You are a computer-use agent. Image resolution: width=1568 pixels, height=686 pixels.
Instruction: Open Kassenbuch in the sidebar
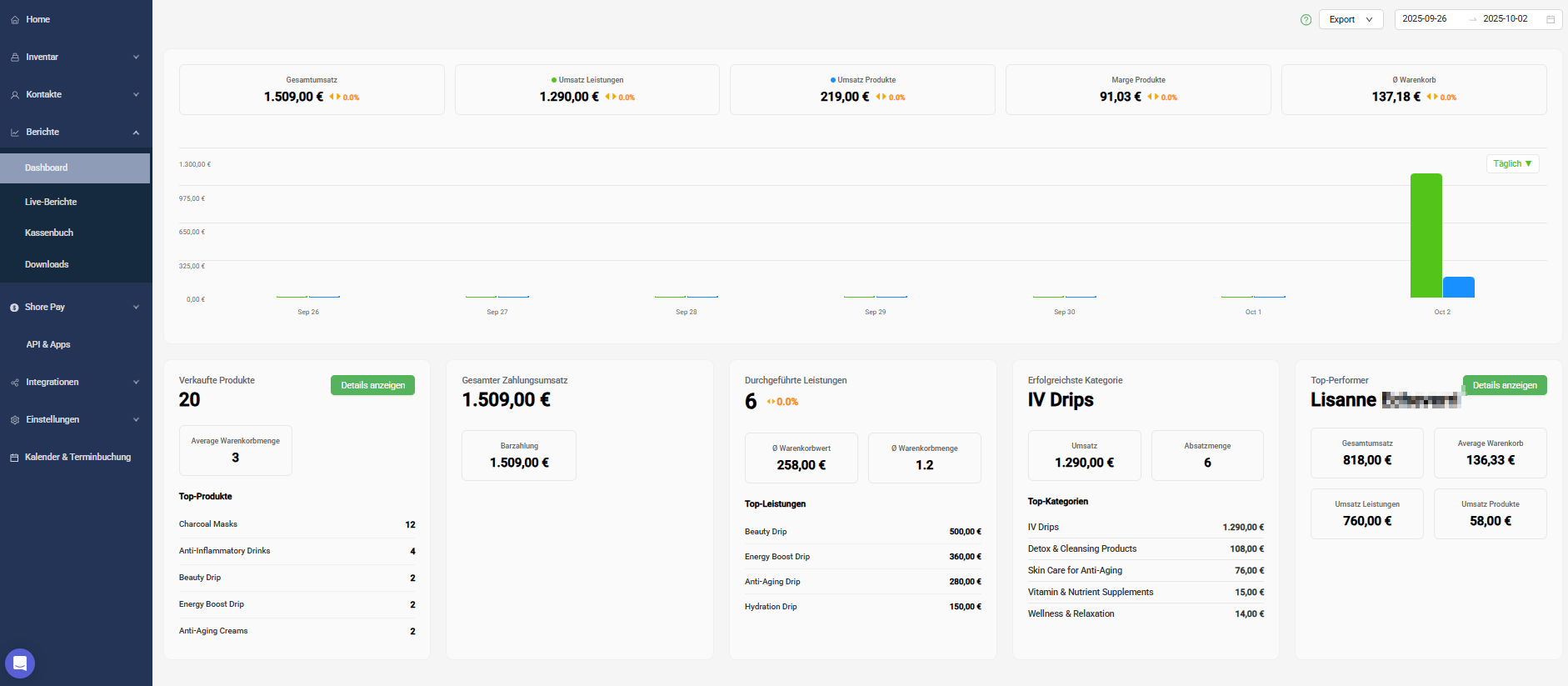pos(49,233)
